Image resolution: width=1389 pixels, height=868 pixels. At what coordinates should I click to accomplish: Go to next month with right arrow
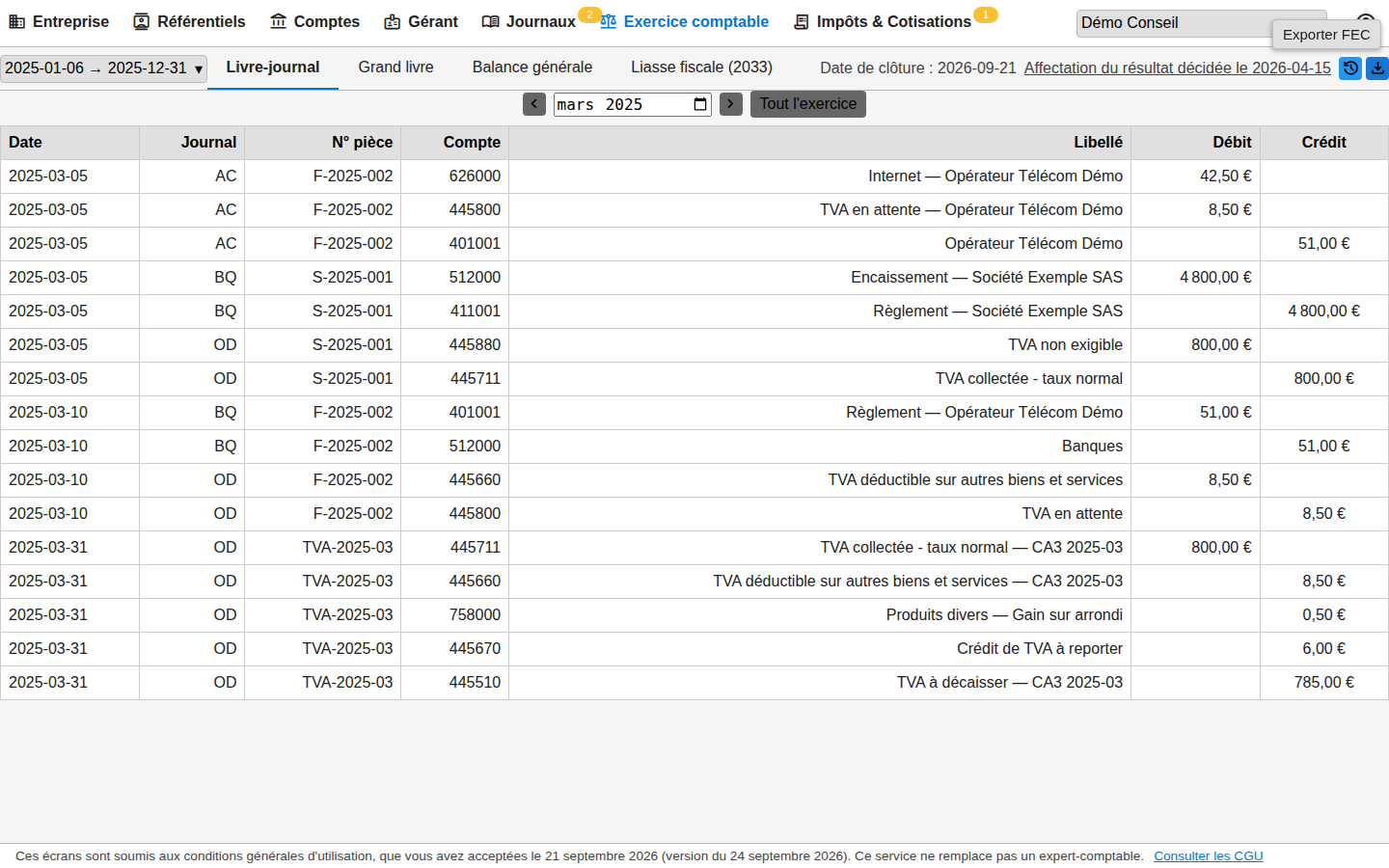click(731, 104)
